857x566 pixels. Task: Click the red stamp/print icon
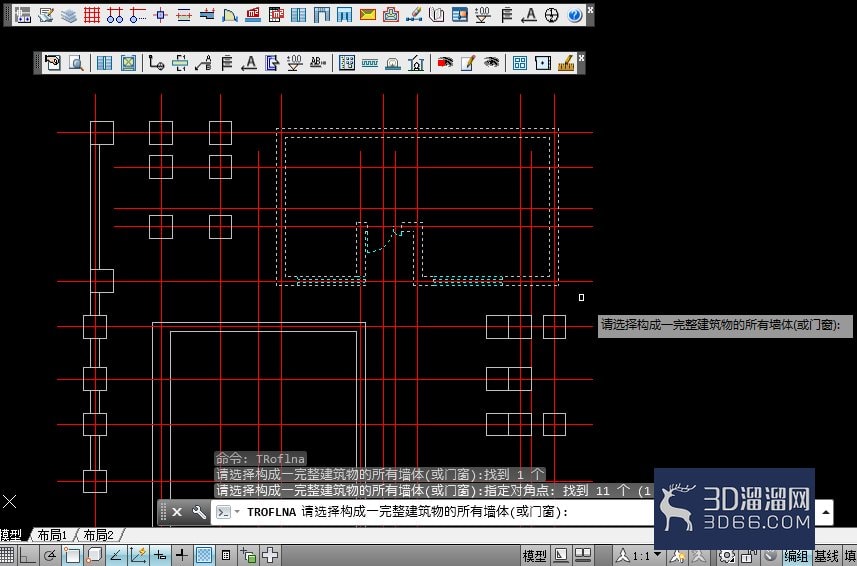point(391,15)
